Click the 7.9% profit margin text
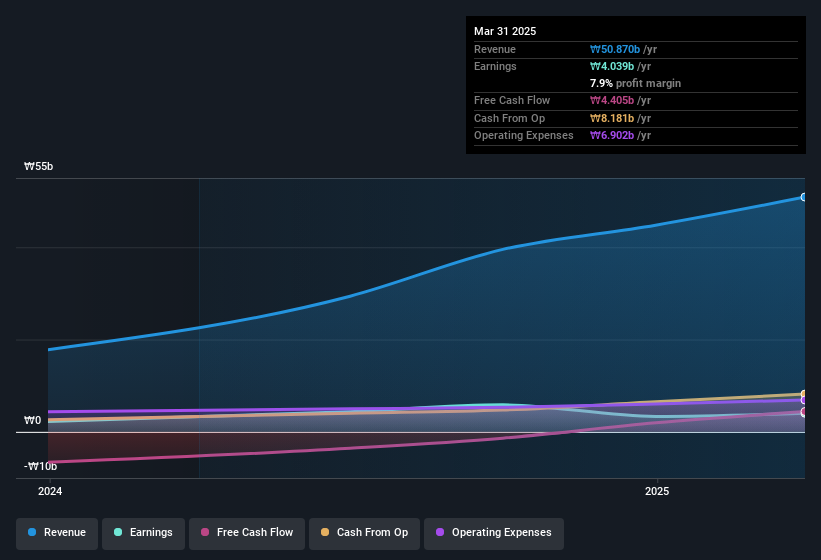821x560 pixels. click(635, 83)
